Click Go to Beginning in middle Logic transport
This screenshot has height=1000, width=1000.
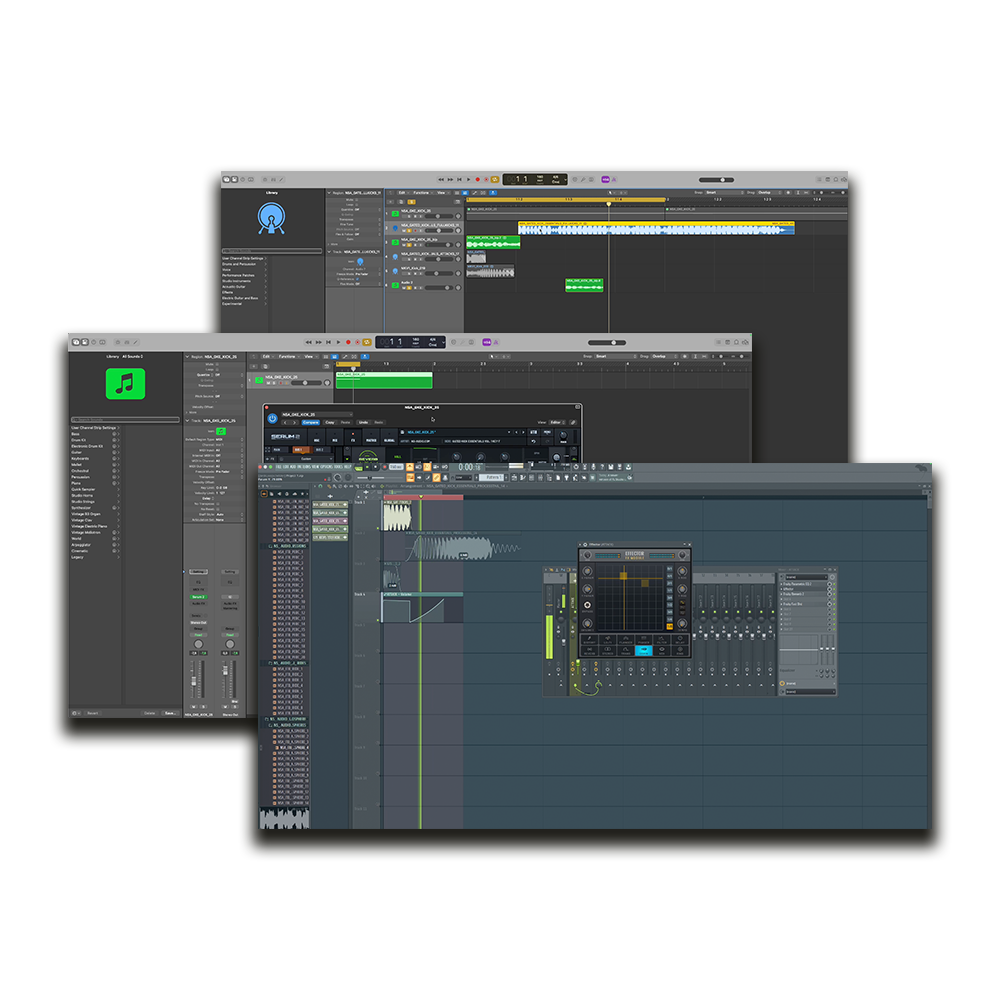[329, 342]
